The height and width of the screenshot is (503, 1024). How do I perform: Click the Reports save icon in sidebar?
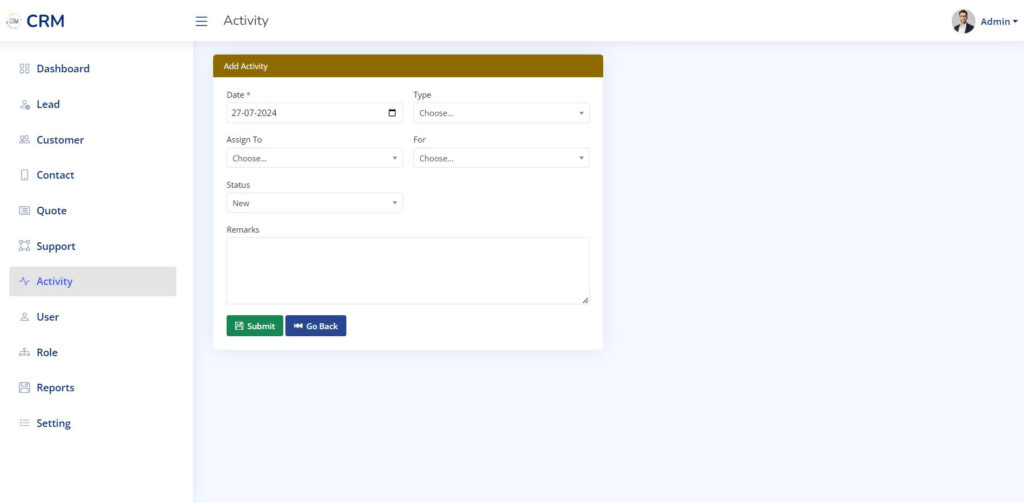click(x=25, y=388)
